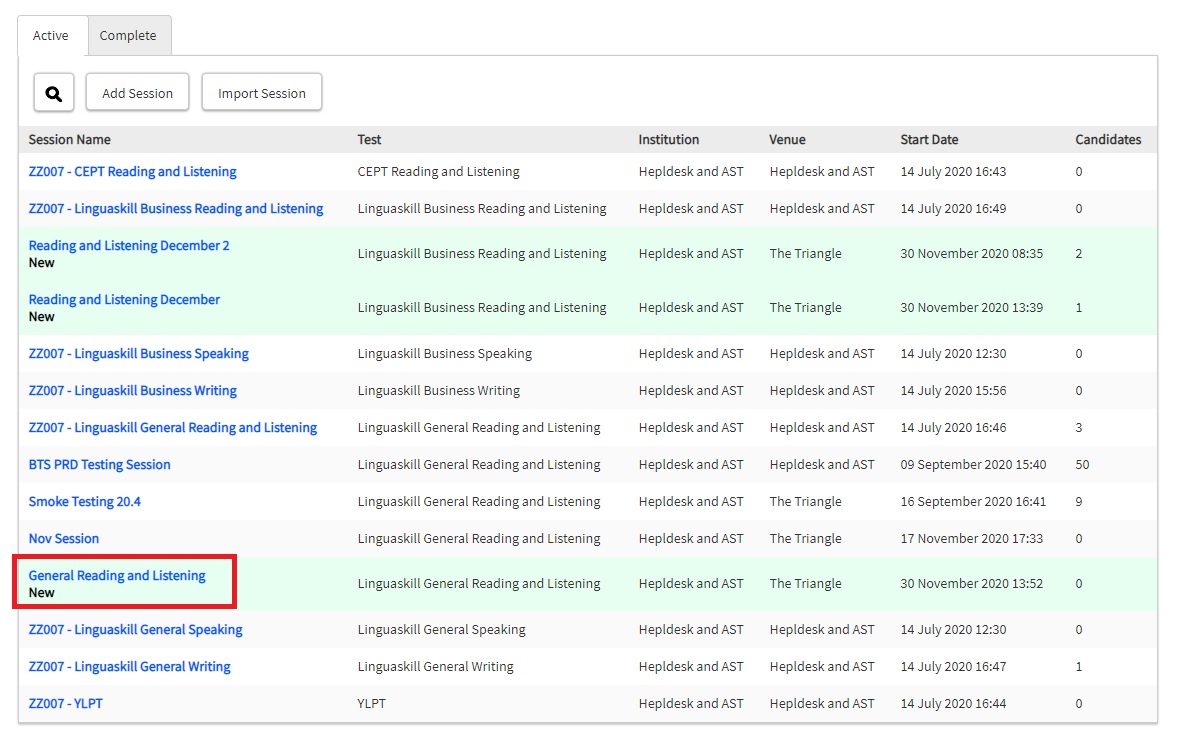Click the Candidates column header

[x=1108, y=139]
